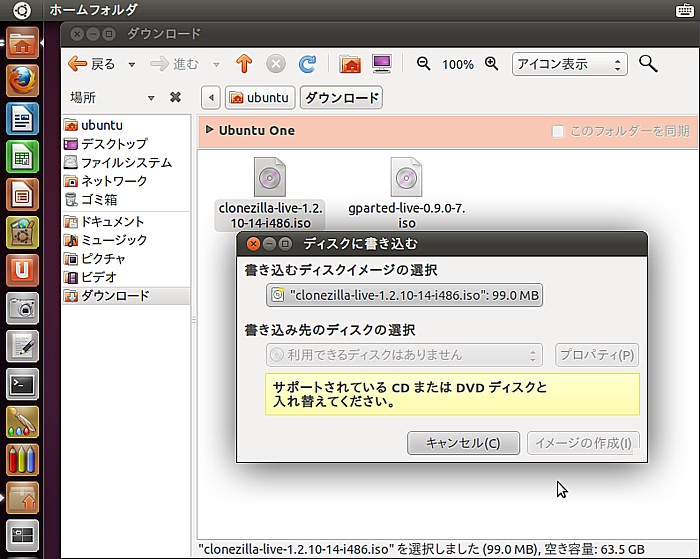The image size is (700, 559).
Task: Click status bar text about clonezilla selection
Action: click(x=421, y=549)
